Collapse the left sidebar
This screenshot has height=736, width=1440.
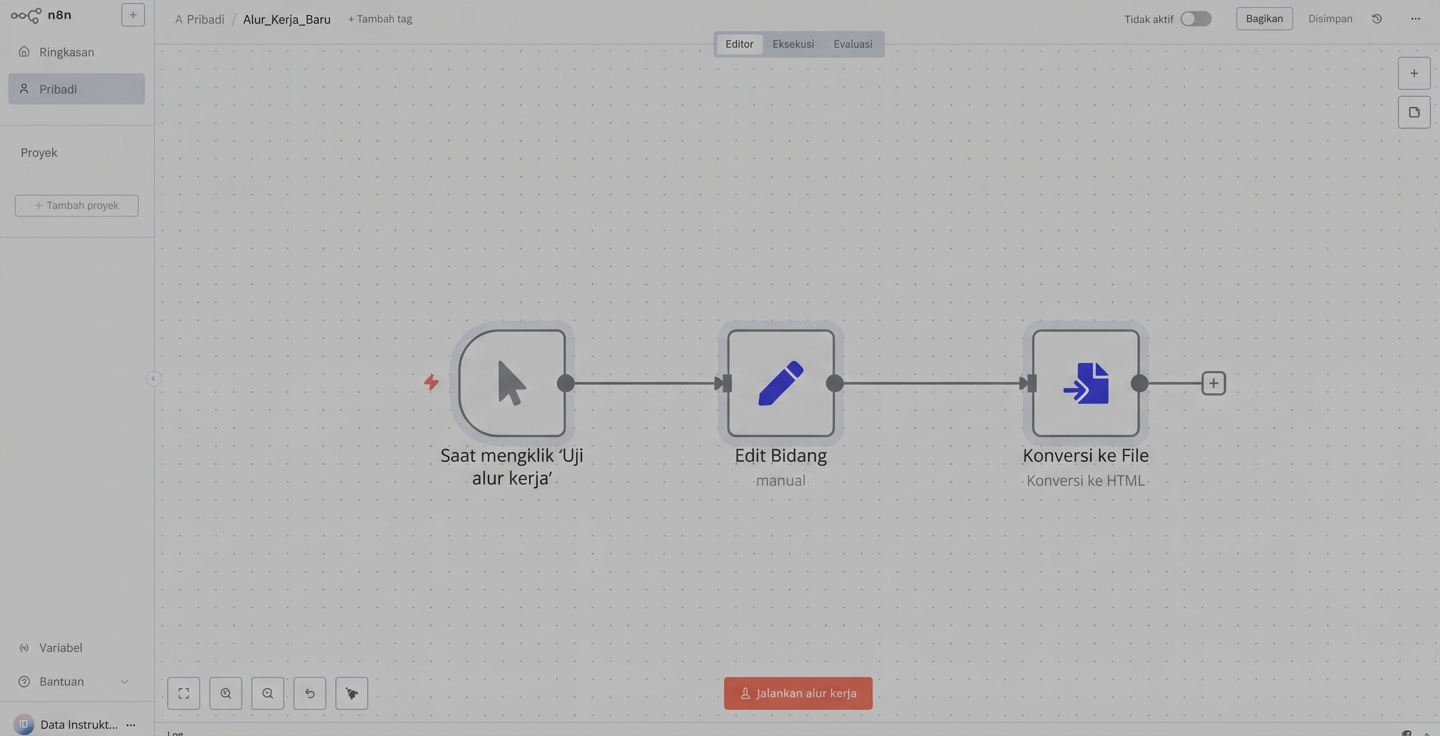click(x=153, y=378)
